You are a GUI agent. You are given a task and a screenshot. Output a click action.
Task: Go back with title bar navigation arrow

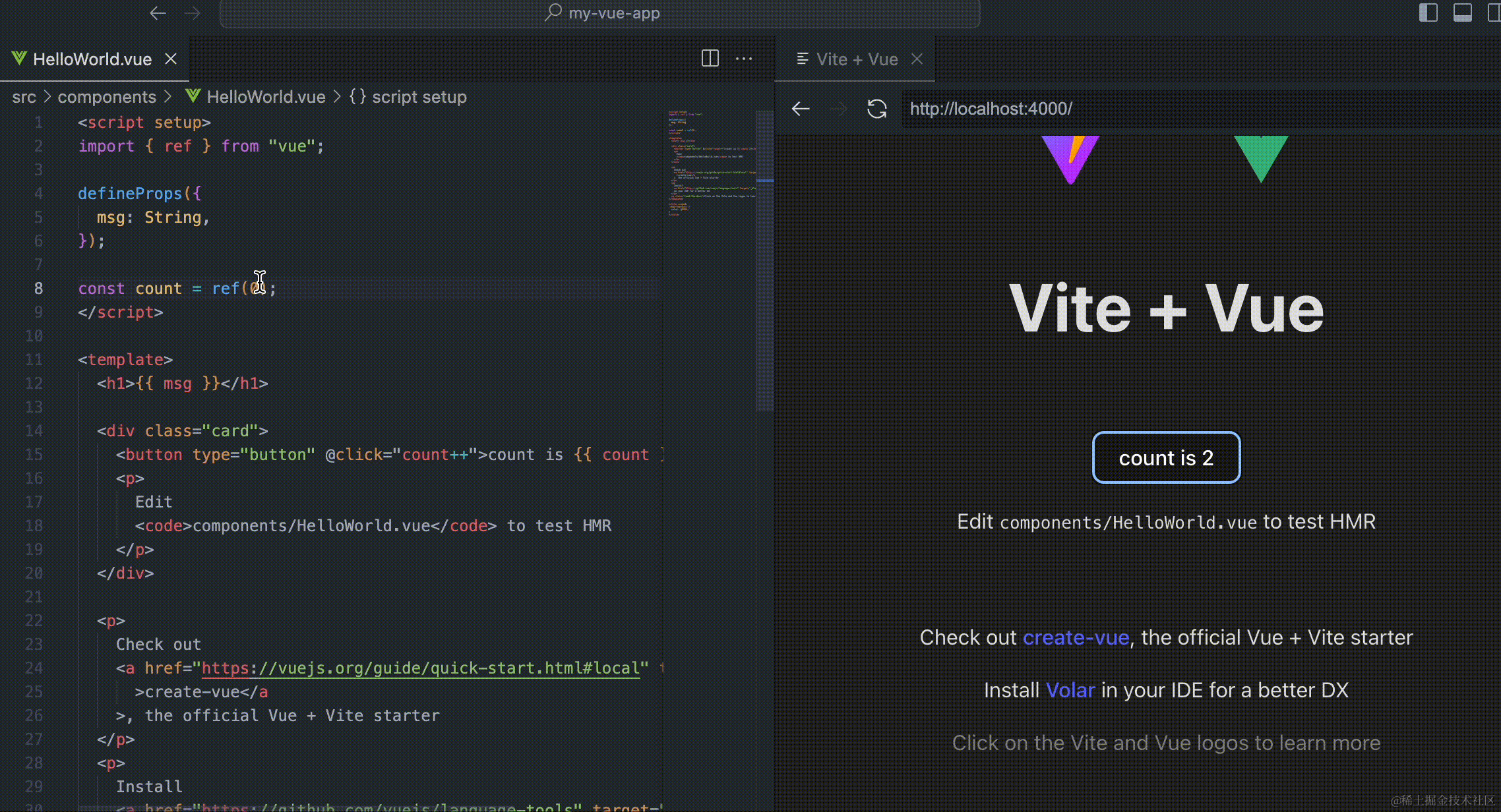click(x=158, y=13)
